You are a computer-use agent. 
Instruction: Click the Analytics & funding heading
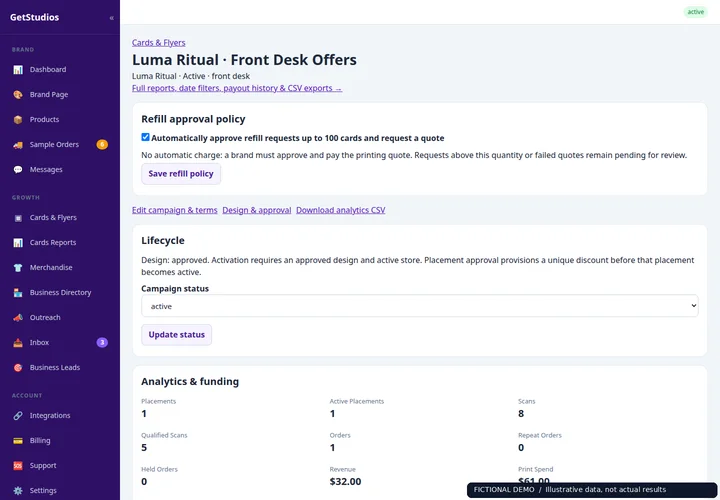pos(190,382)
